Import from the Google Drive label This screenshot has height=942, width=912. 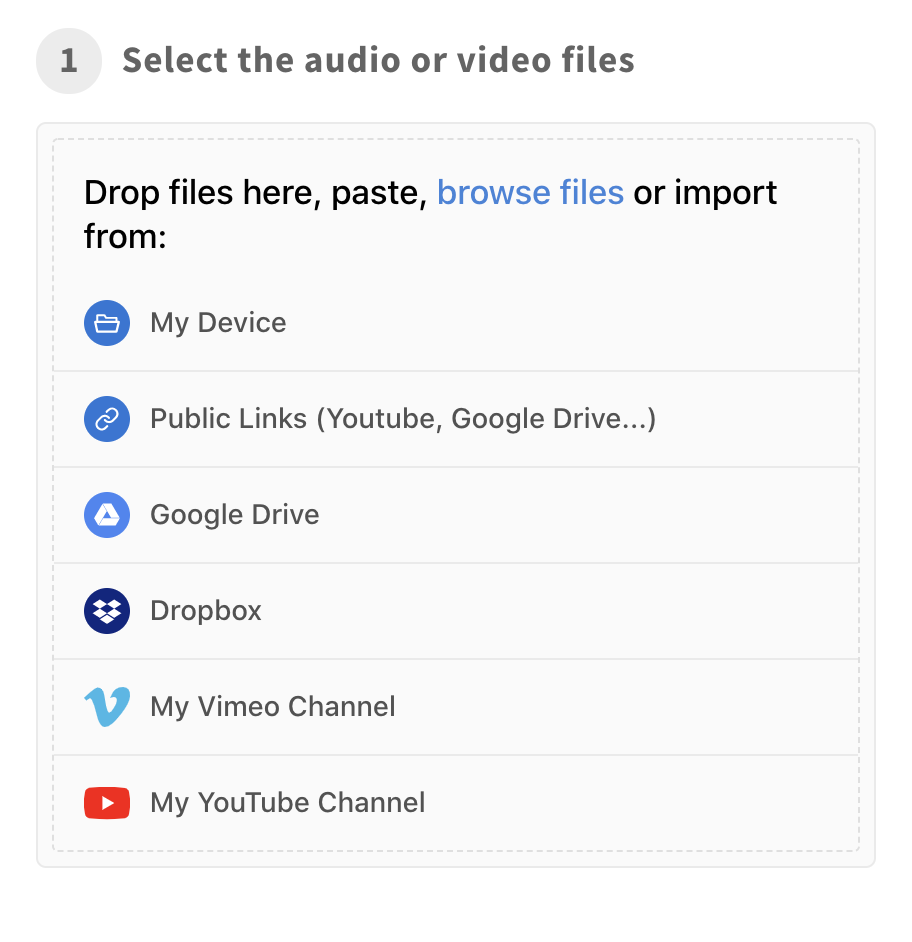tap(235, 515)
